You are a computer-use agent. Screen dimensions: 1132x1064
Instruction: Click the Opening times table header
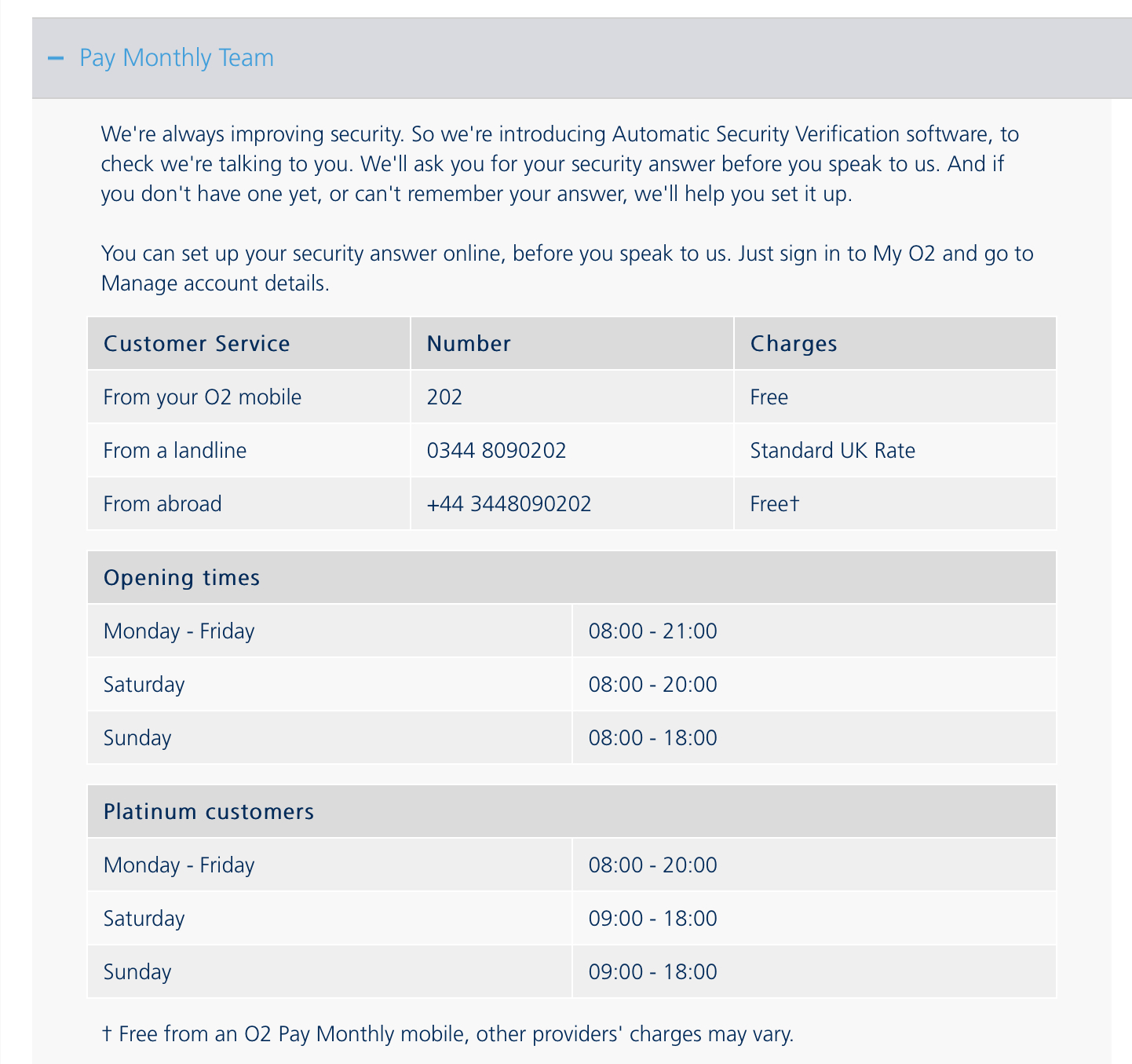click(181, 578)
